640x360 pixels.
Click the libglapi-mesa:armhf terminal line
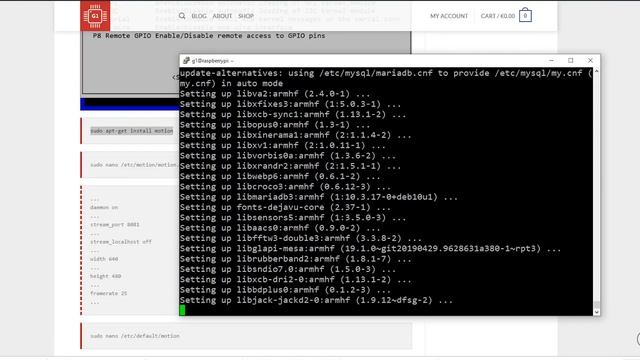click(370, 249)
